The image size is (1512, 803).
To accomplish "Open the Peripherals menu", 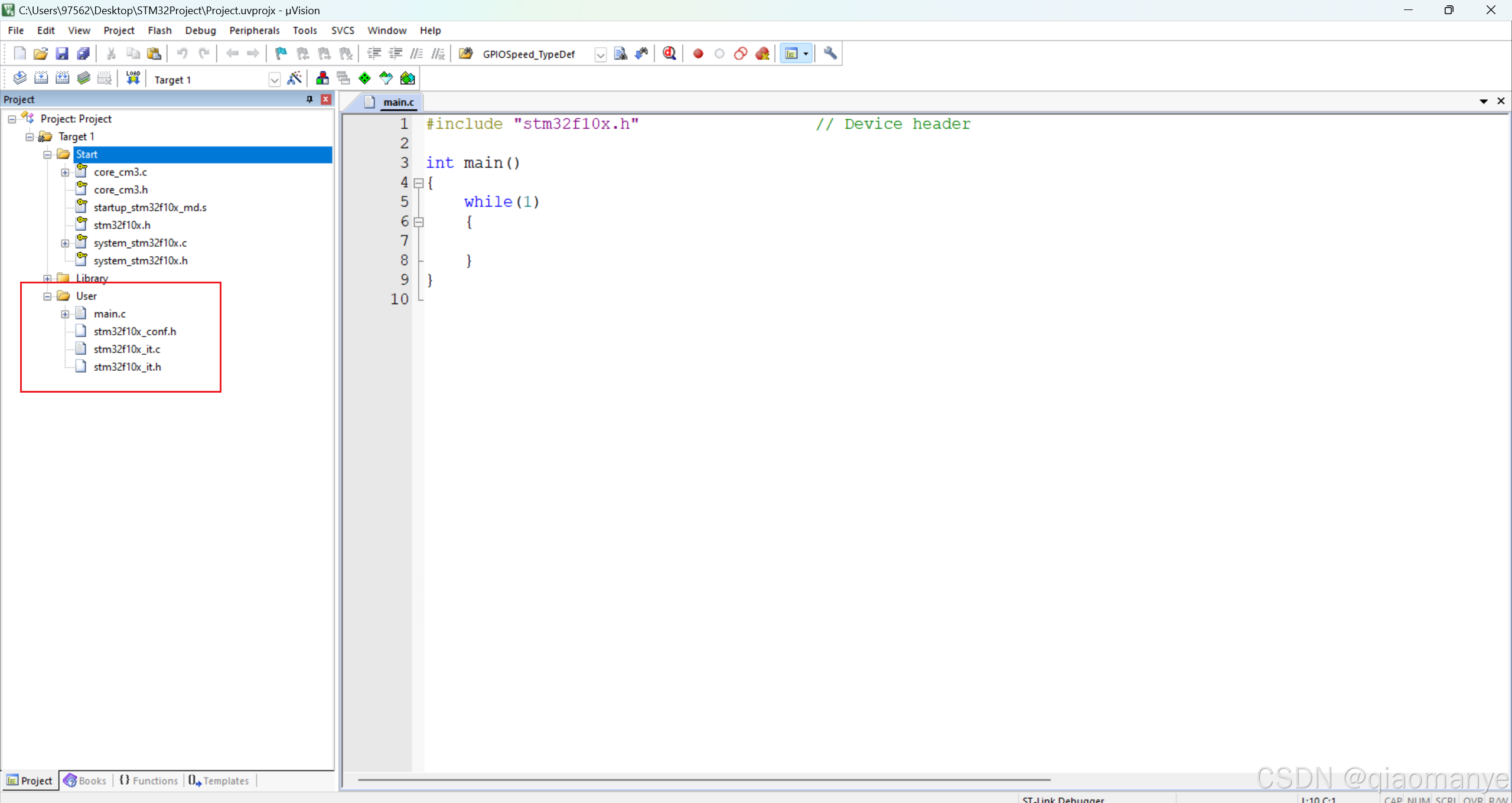I will (x=254, y=30).
